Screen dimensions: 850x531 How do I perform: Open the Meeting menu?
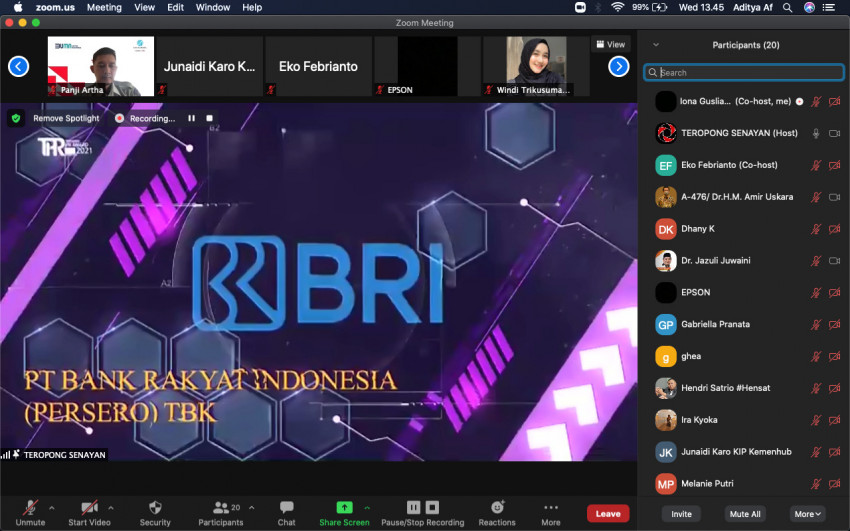(104, 8)
